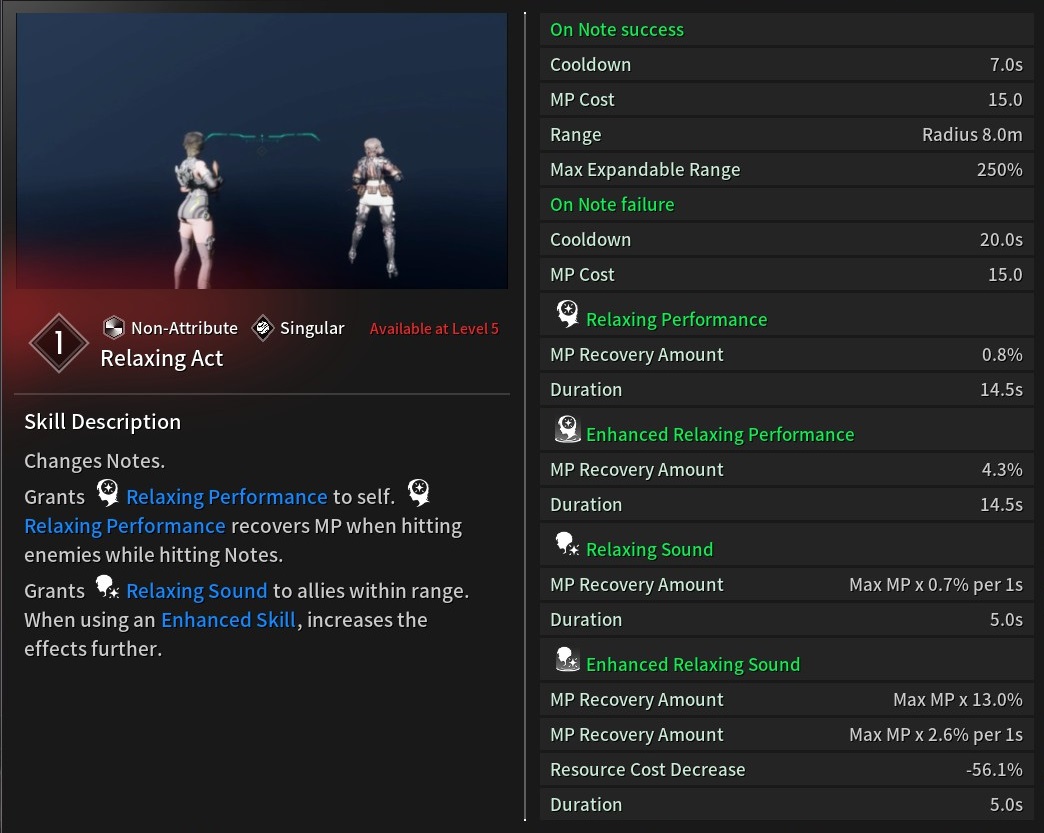Click the Relaxing Sound icon in stats header
This screenshot has width=1044, height=833.
click(567, 544)
